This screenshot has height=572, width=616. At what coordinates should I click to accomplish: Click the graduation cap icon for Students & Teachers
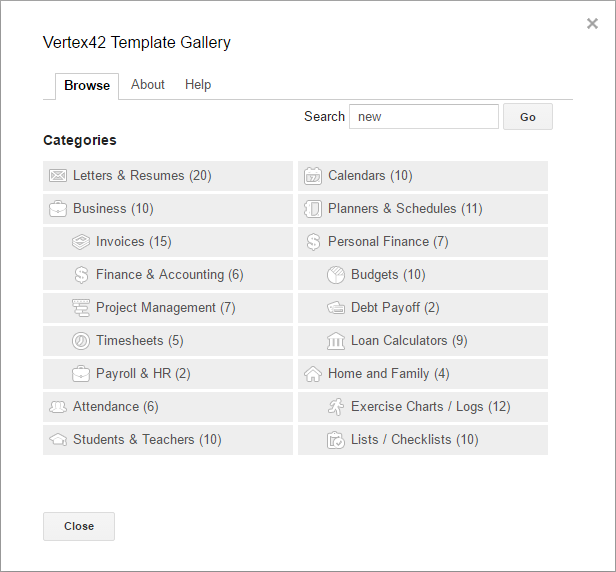click(58, 440)
